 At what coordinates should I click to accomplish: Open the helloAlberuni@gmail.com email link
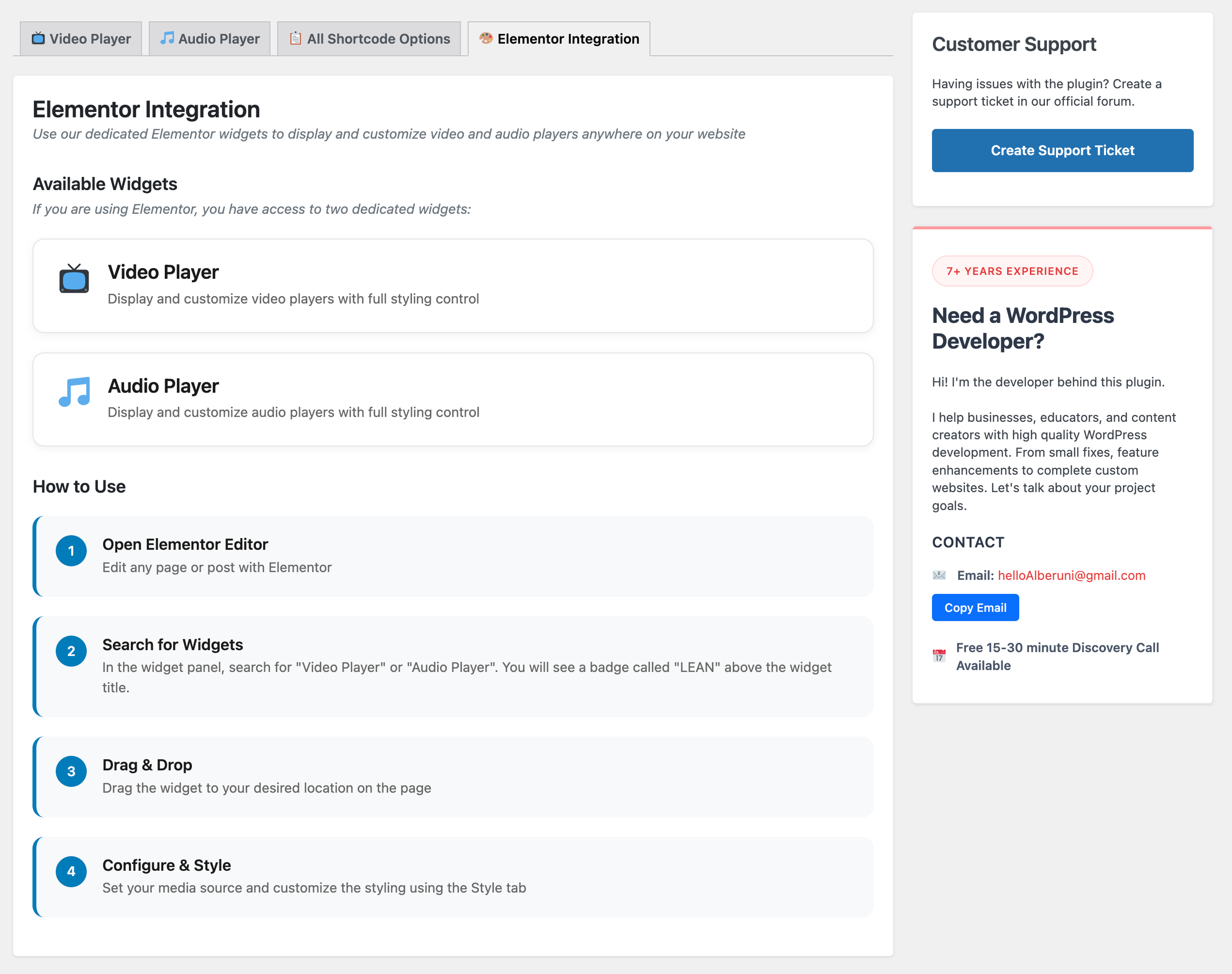(x=1072, y=575)
